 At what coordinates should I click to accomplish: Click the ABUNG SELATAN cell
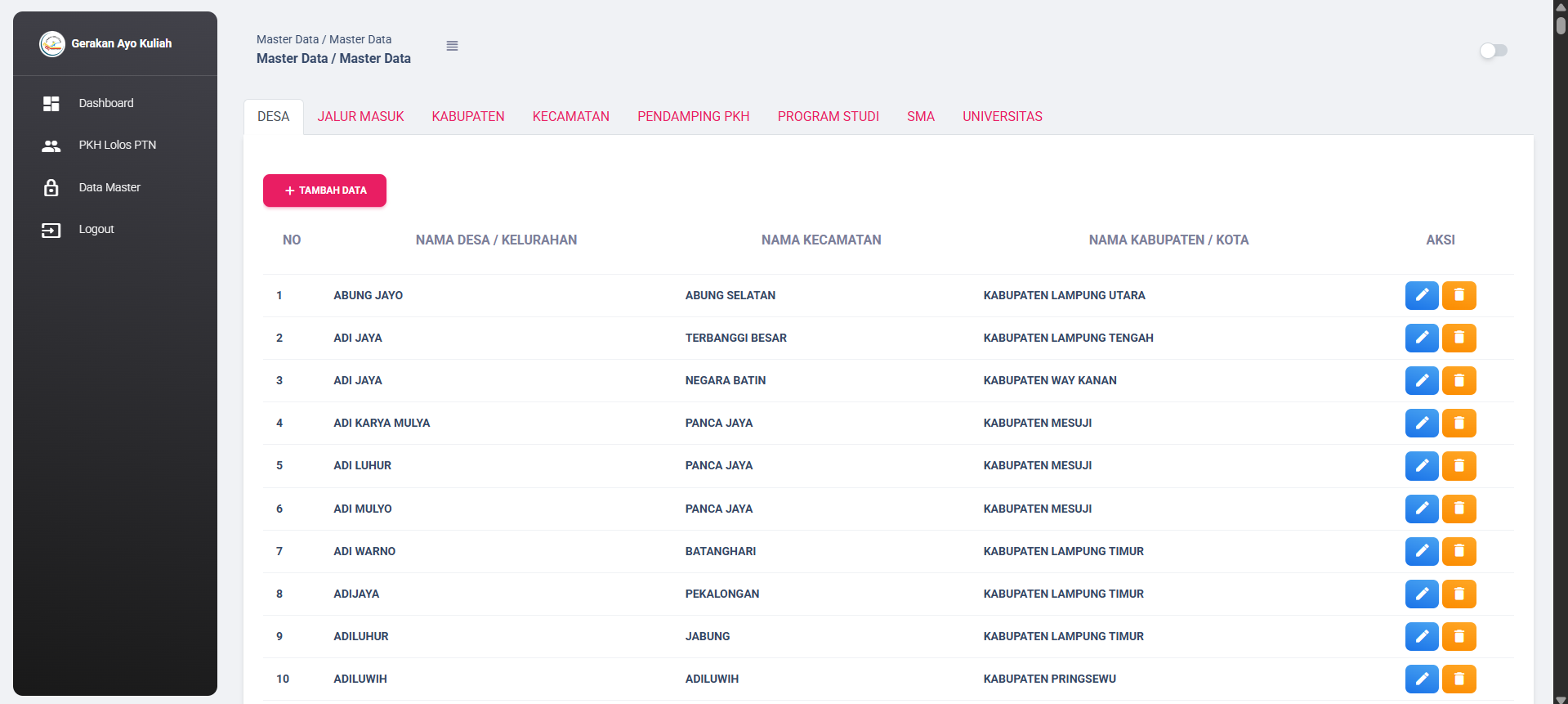[730, 295]
